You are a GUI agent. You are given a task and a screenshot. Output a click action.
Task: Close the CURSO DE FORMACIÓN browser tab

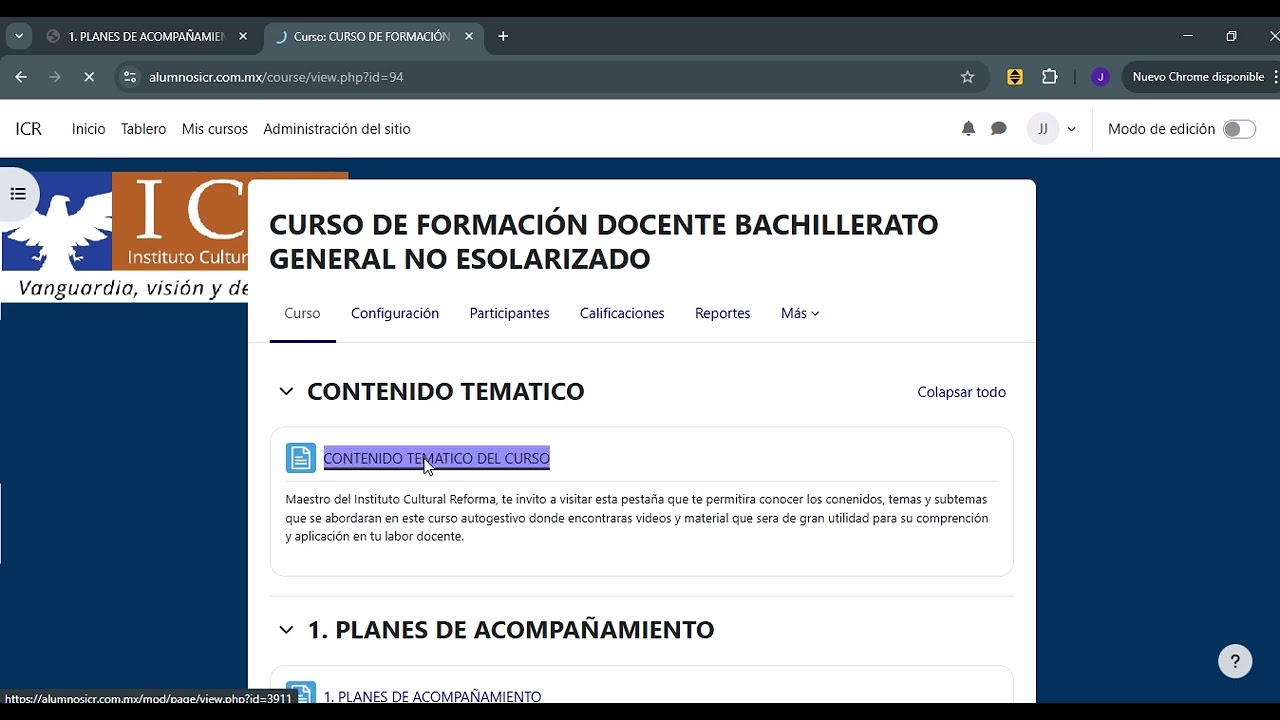(469, 36)
